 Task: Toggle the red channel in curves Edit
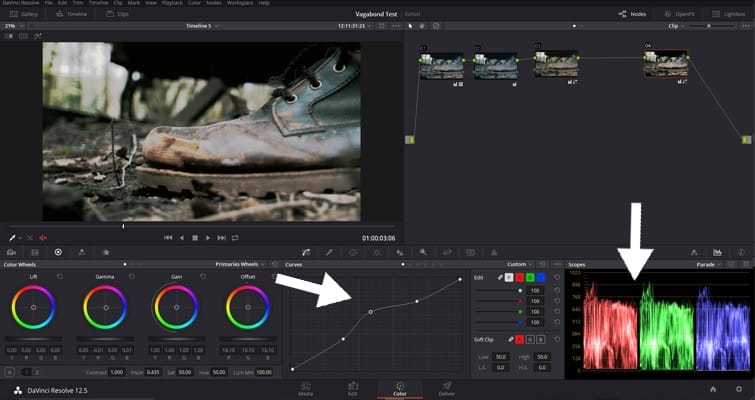521,277
